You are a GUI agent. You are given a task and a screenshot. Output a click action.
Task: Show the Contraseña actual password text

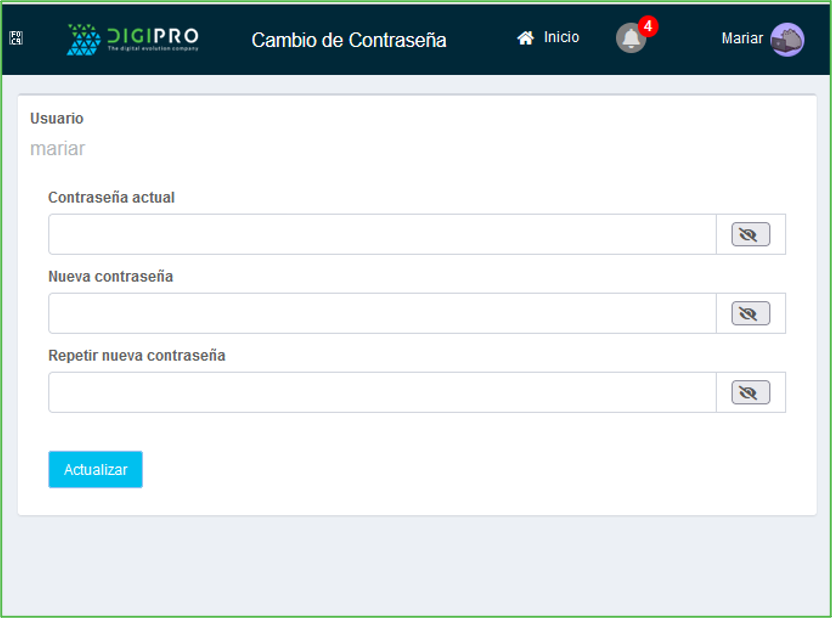[x=750, y=235]
